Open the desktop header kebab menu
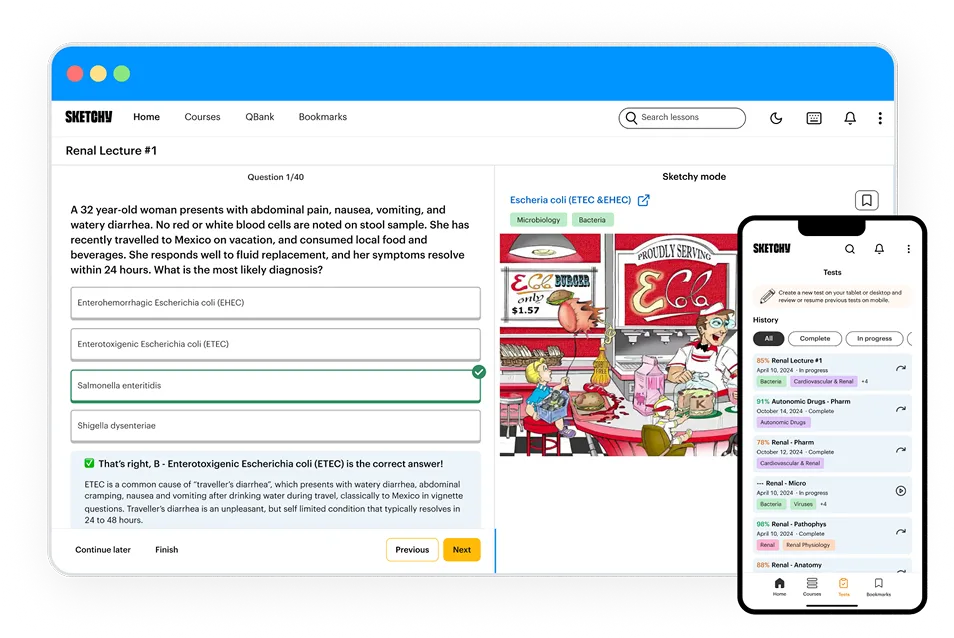This screenshot has width=954, height=638. pos(880,118)
